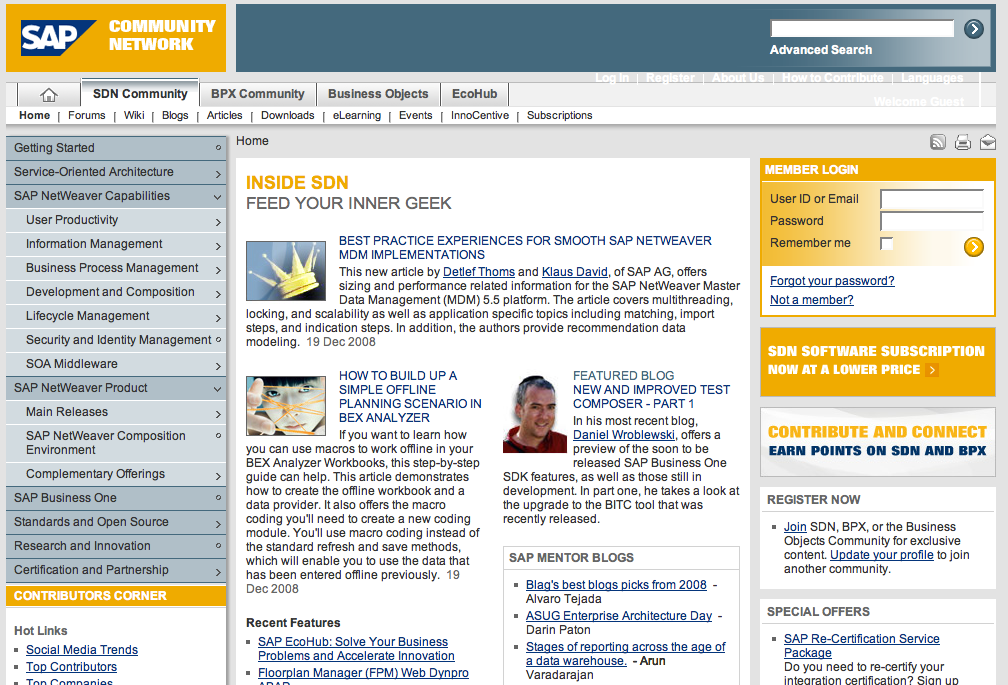Open ASUG Enterprise Architecture Day link

click(x=618, y=616)
